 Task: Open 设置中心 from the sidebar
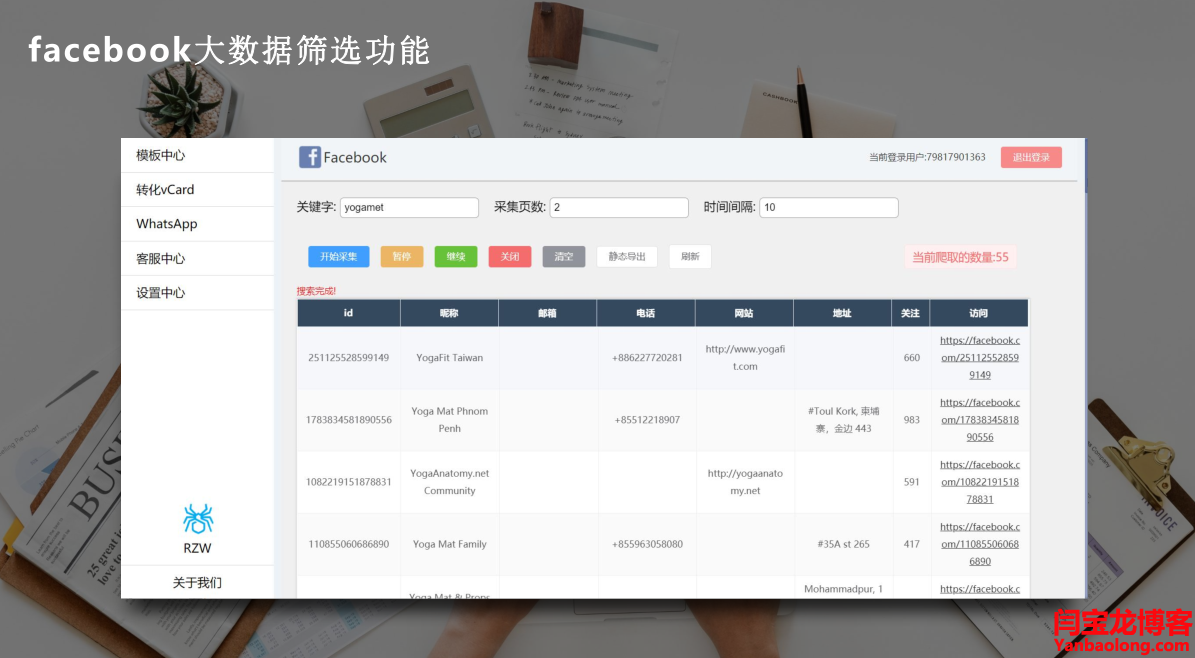pos(161,293)
